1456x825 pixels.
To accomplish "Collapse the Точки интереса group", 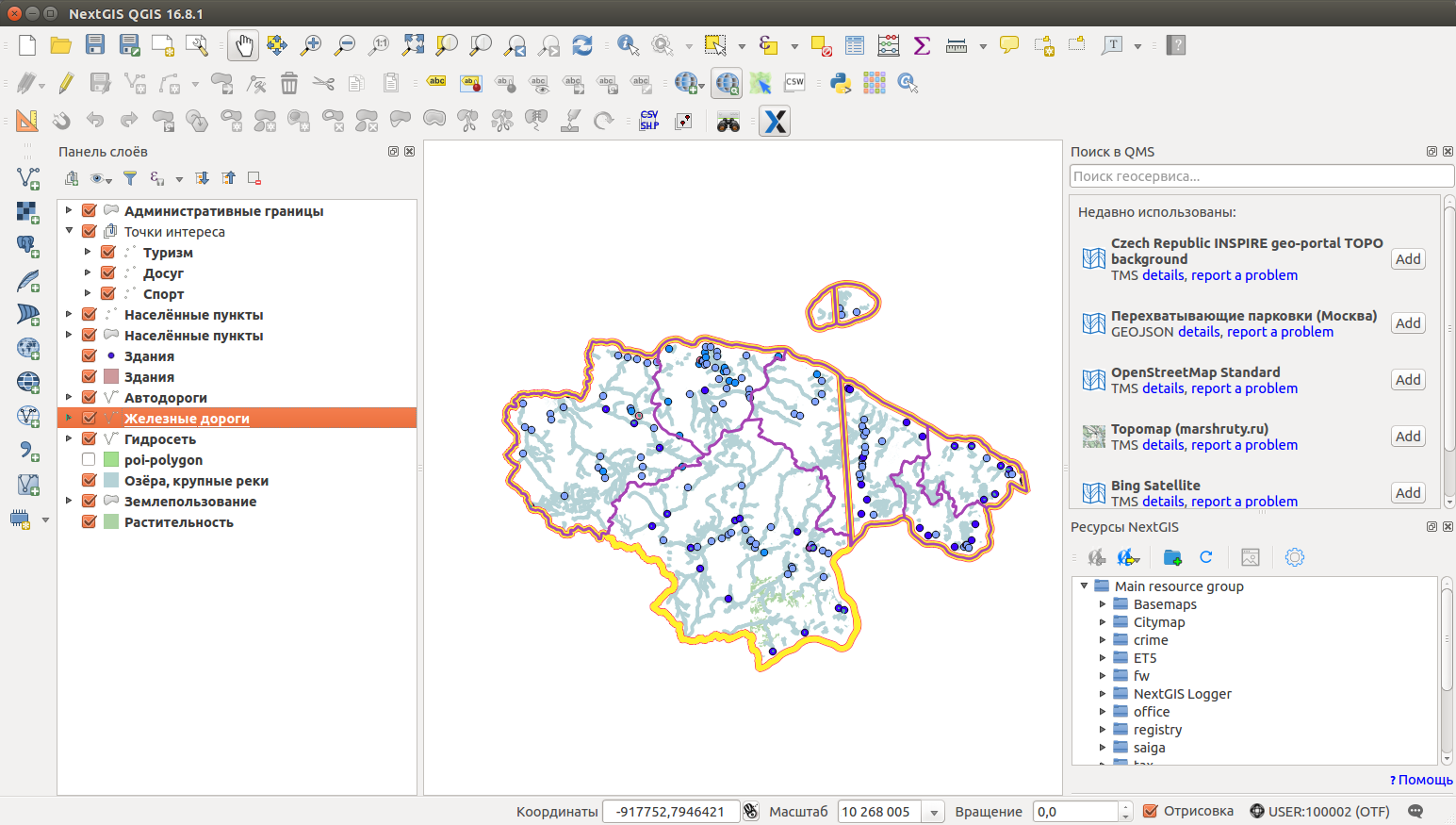I will point(69,231).
